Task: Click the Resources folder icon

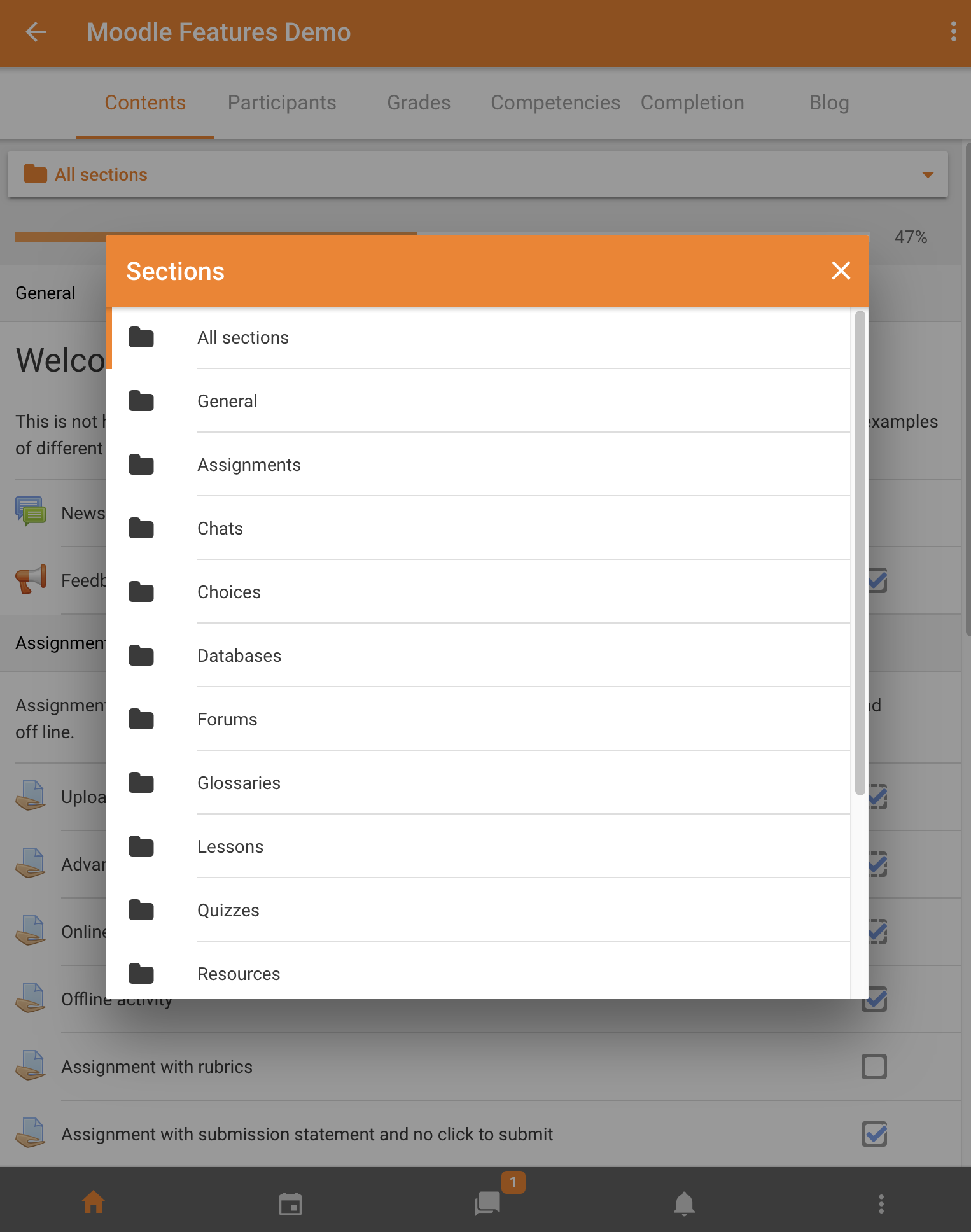Action: [141, 974]
